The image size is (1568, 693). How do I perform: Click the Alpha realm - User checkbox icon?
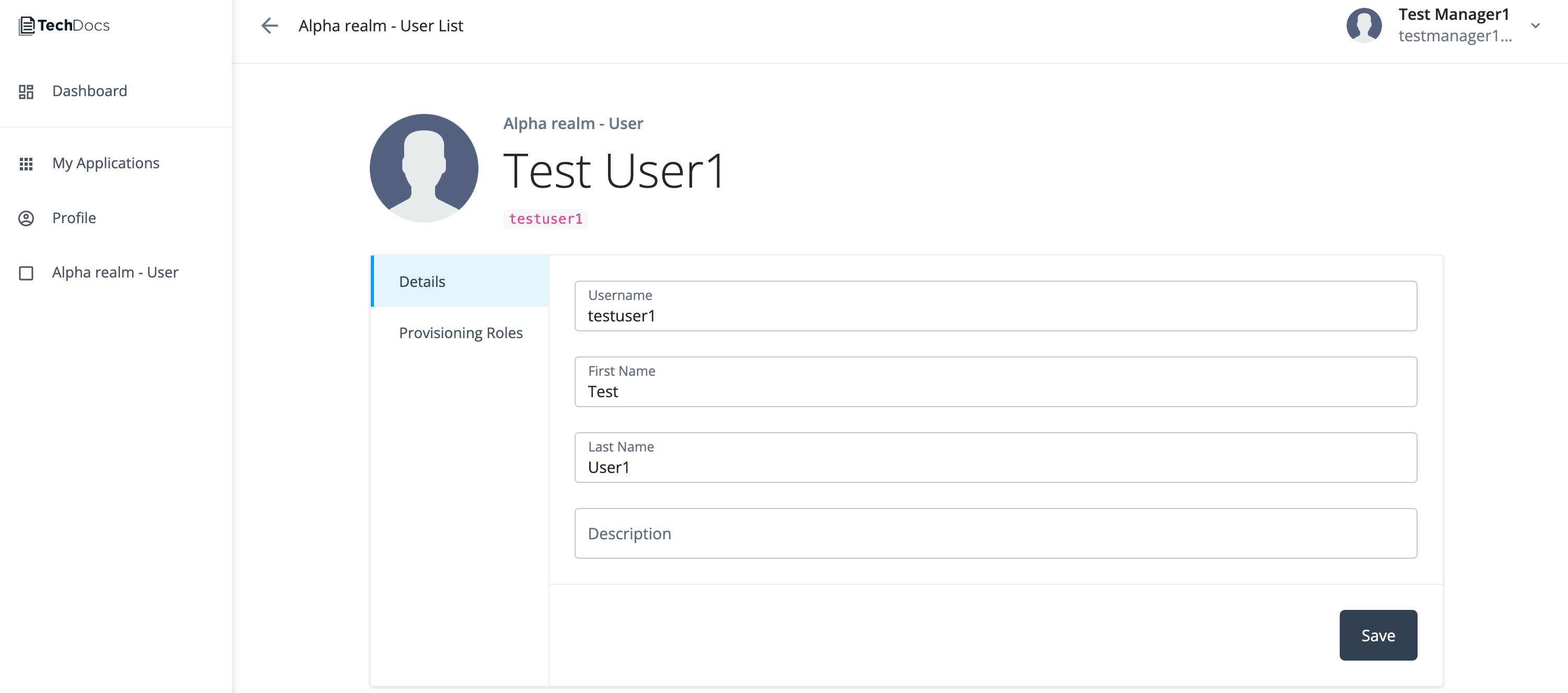pyautogui.click(x=26, y=273)
